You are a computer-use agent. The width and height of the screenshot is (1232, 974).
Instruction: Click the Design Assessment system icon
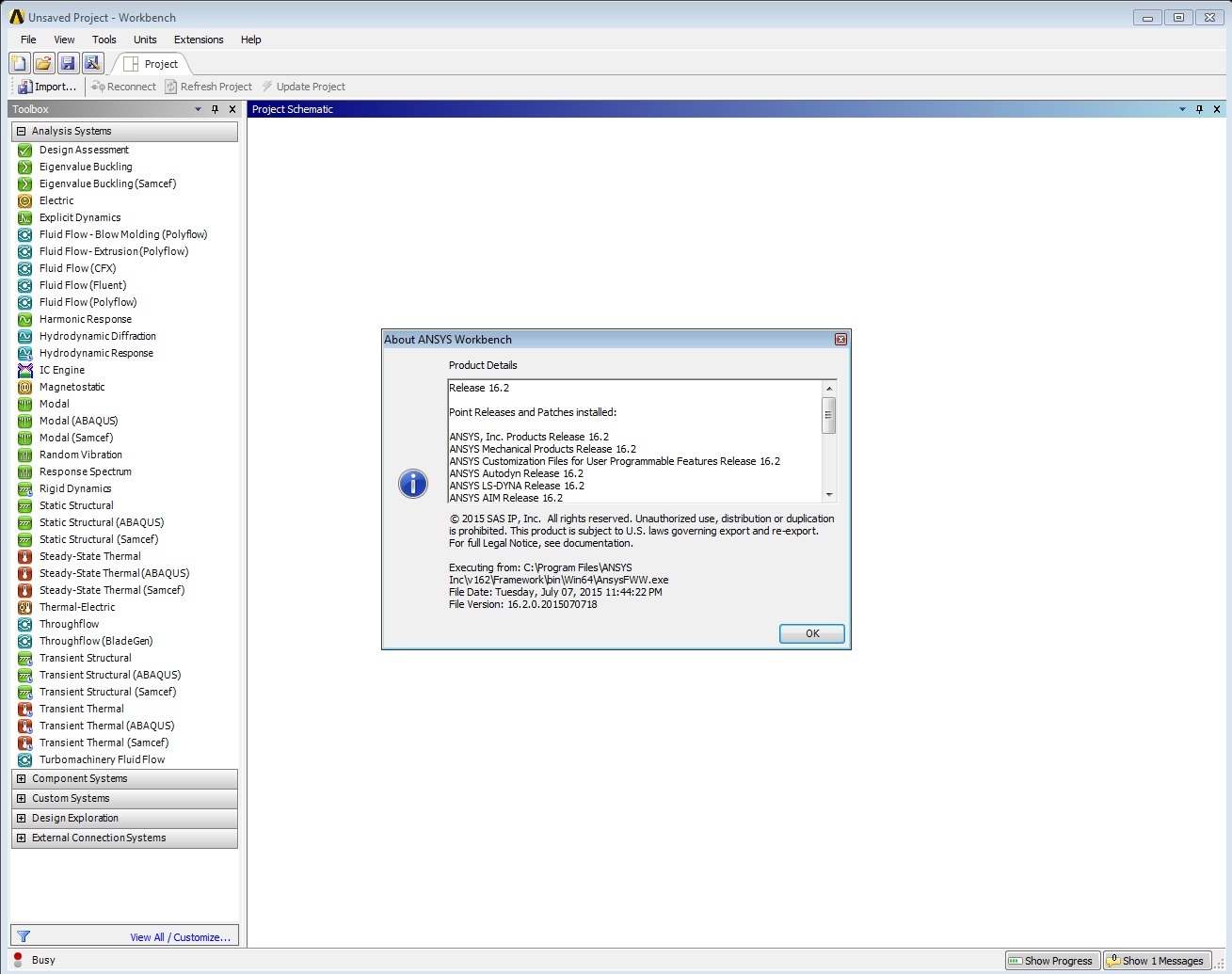pos(25,150)
